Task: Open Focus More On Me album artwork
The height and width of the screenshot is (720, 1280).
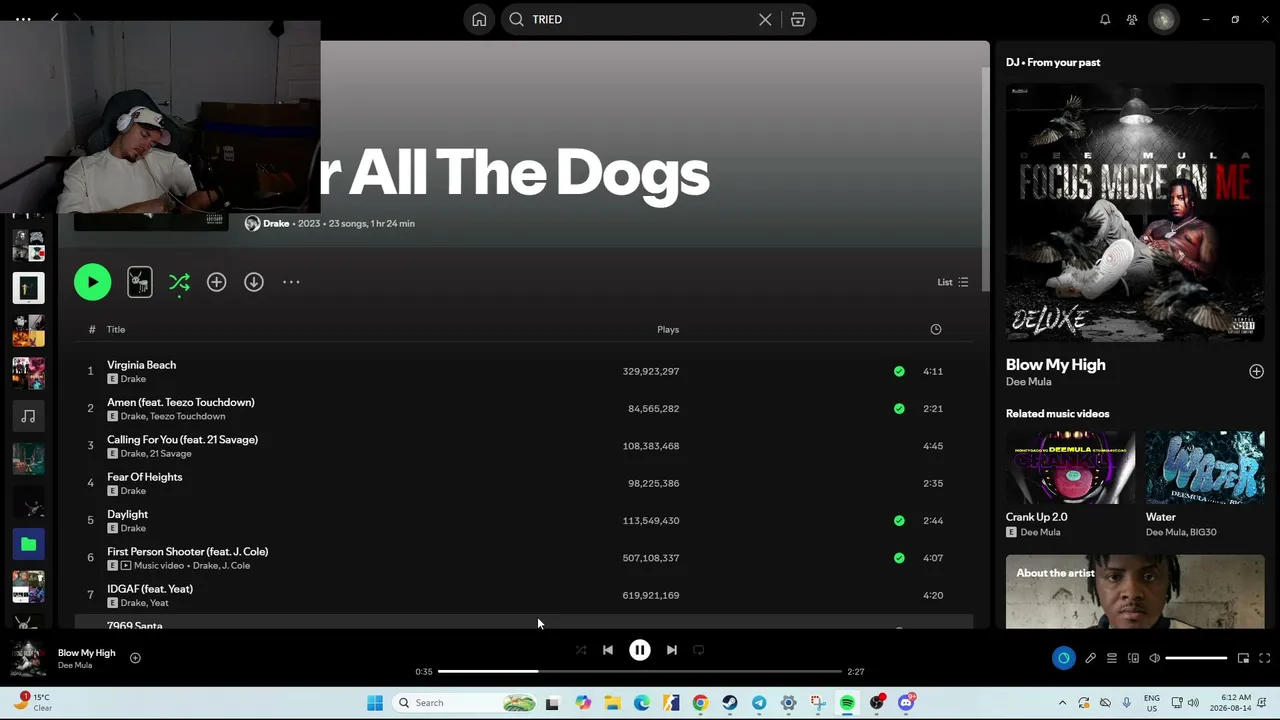Action: 1135,212
